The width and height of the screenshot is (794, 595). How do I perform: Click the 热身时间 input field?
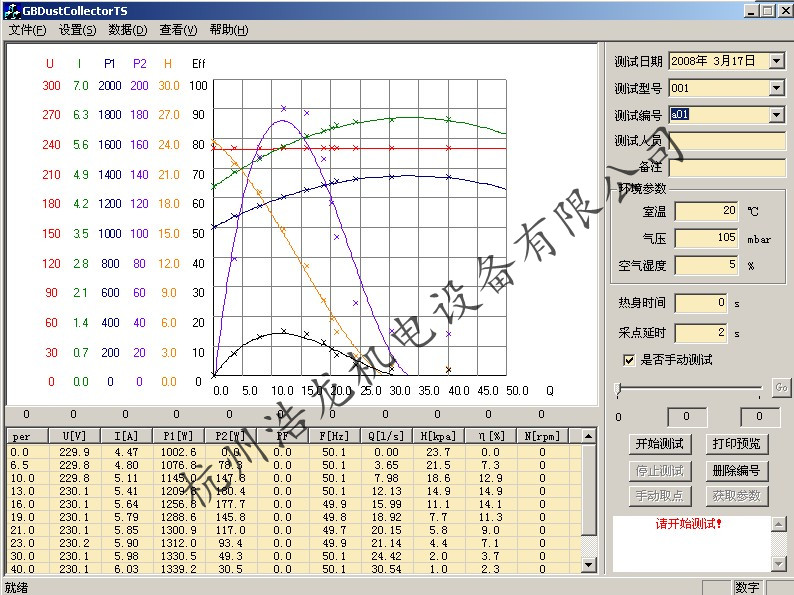[701, 303]
